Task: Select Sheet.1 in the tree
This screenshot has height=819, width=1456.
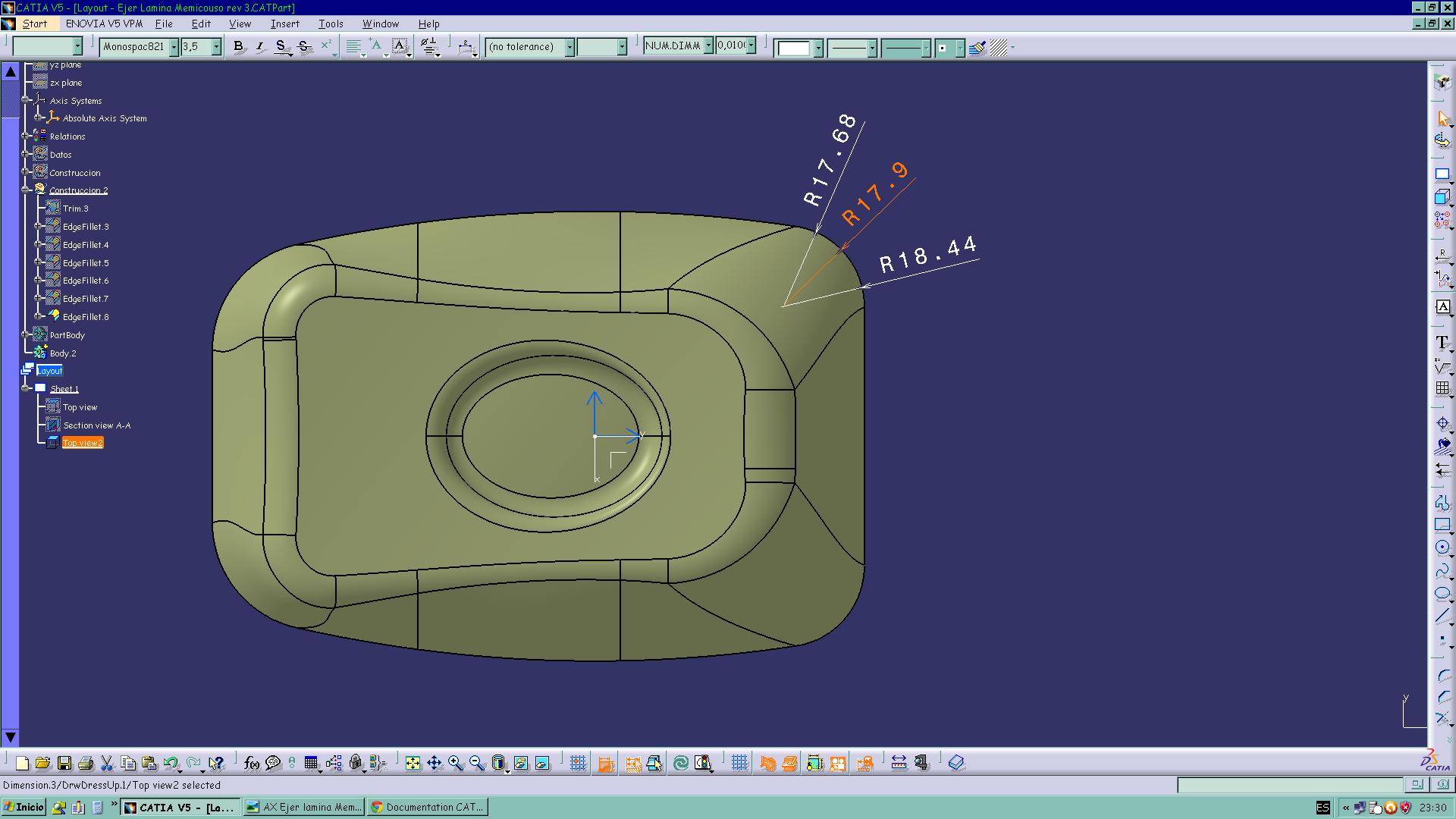Action: click(x=64, y=389)
